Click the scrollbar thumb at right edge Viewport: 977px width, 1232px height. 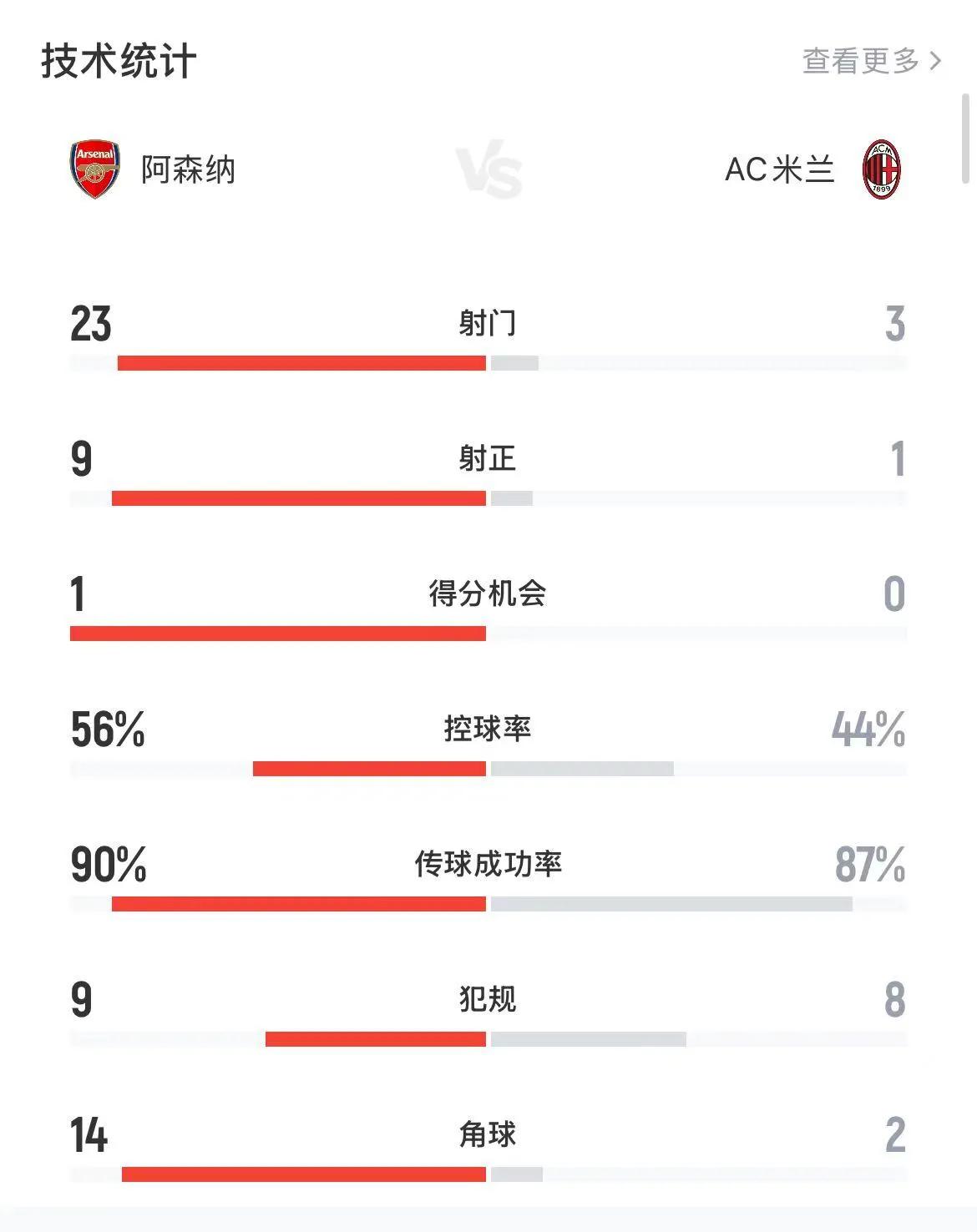pyautogui.click(x=967, y=138)
